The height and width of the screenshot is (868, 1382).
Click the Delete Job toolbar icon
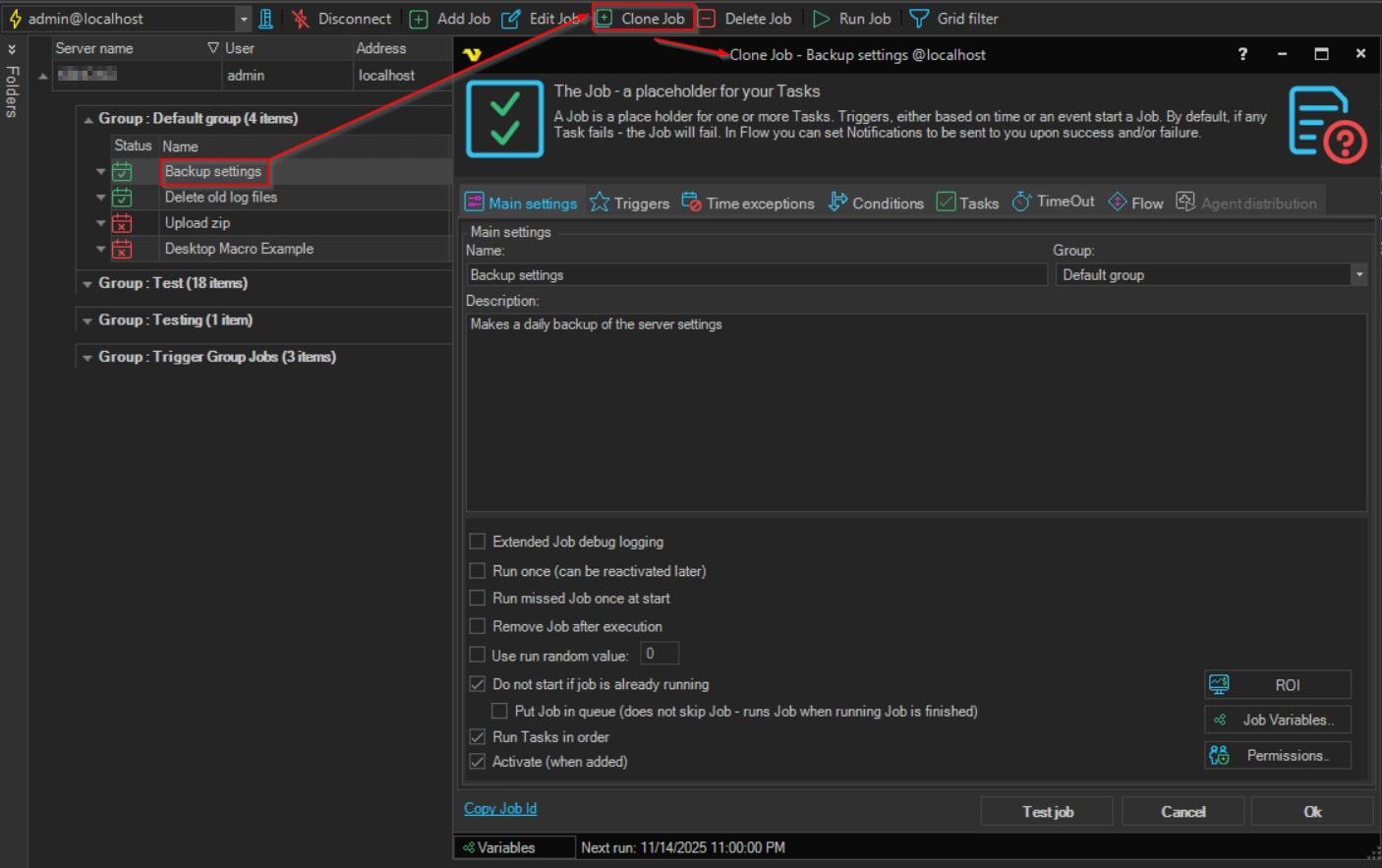pyautogui.click(x=707, y=19)
